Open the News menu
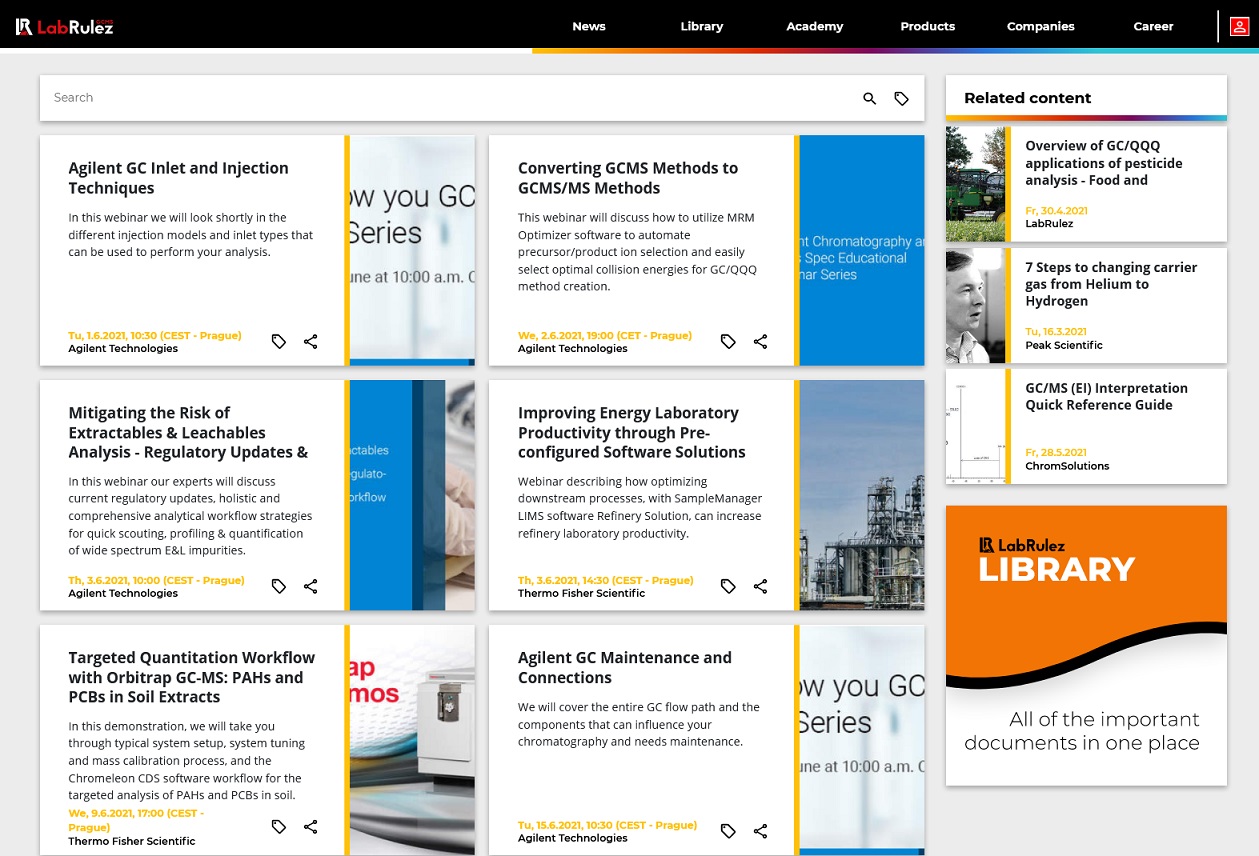 click(x=589, y=26)
